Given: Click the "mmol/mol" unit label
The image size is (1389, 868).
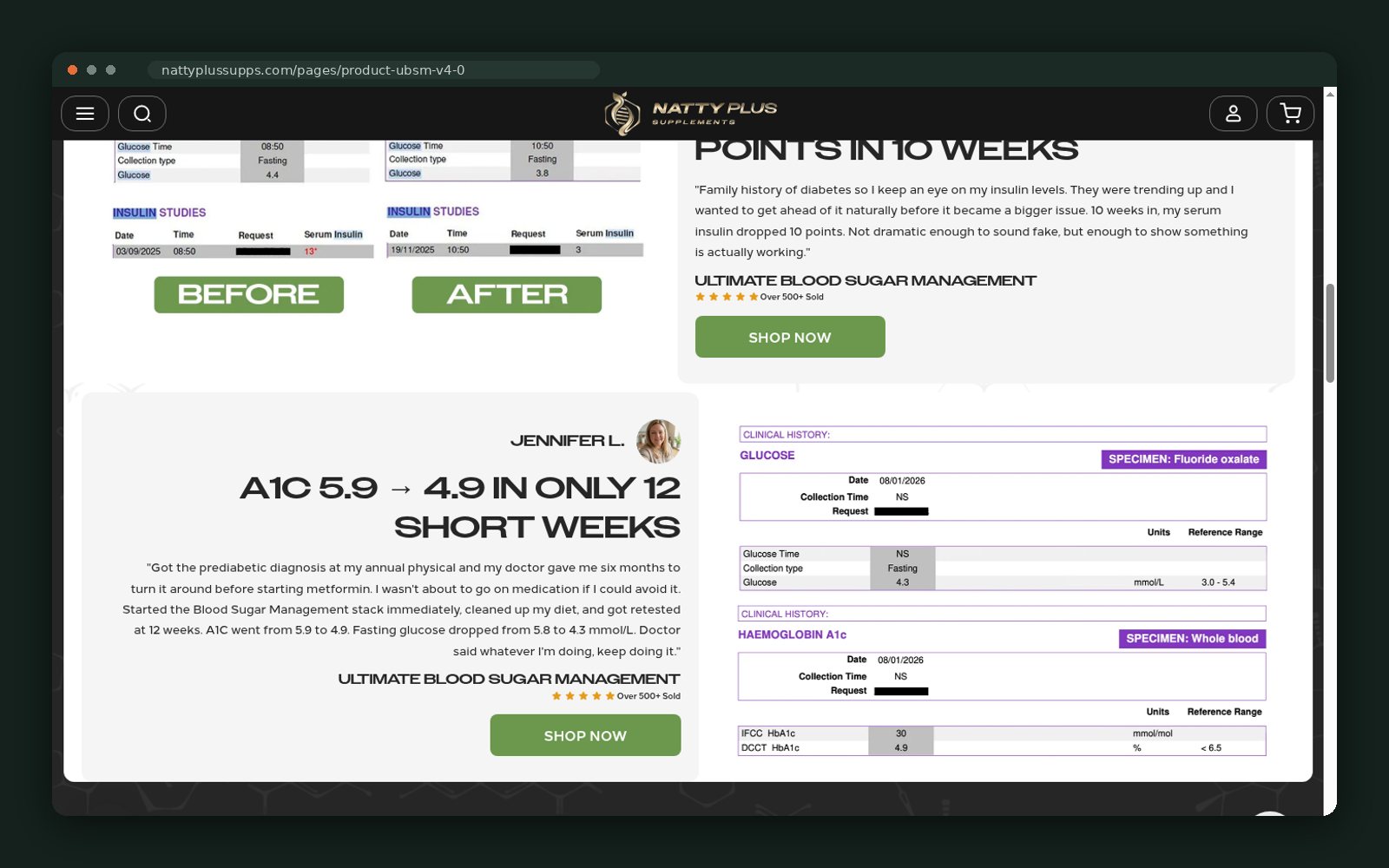Looking at the screenshot, I should tap(1152, 734).
